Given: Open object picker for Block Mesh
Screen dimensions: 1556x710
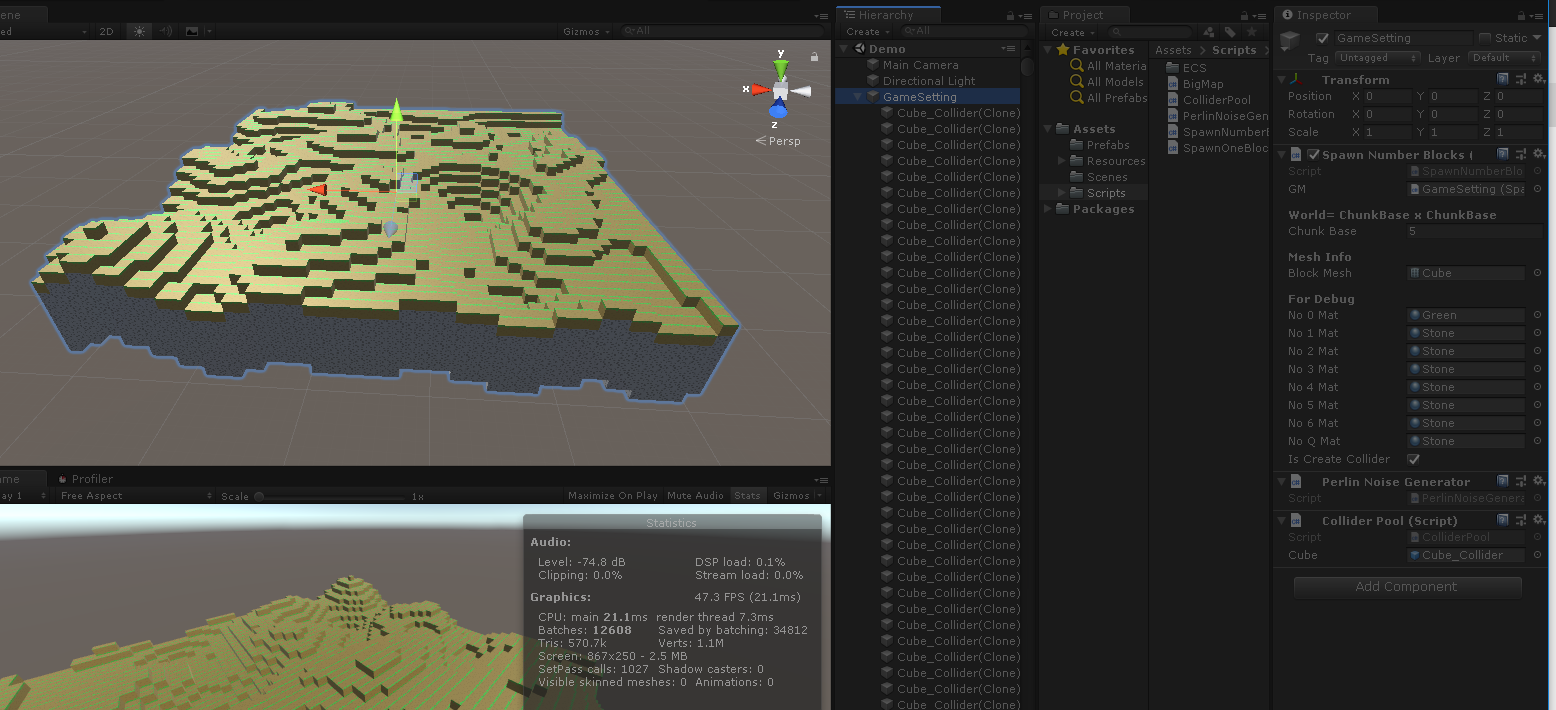Looking at the screenshot, I should coord(1537,273).
